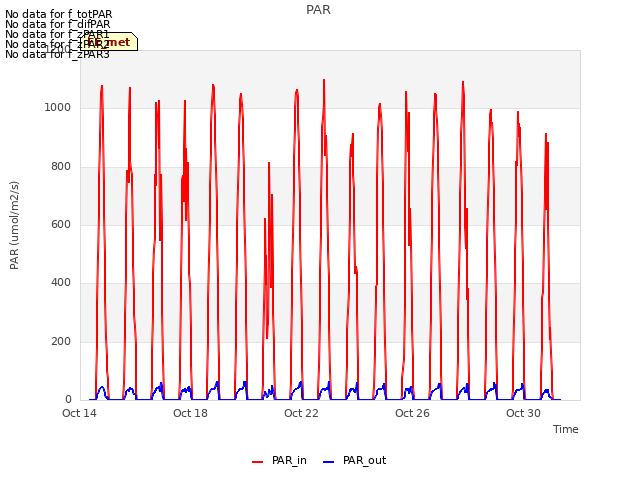The image size is (640, 480).
Task: Click the Oct 26 x-axis label
Action: pyautogui.click(x=412, y=413)
